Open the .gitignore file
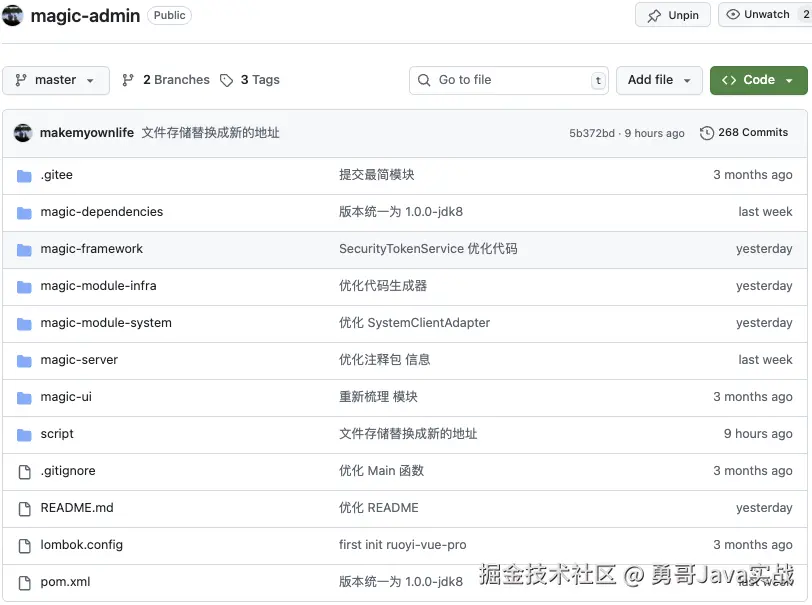Viewport: 812px width, 605px height. coord(68,471)
